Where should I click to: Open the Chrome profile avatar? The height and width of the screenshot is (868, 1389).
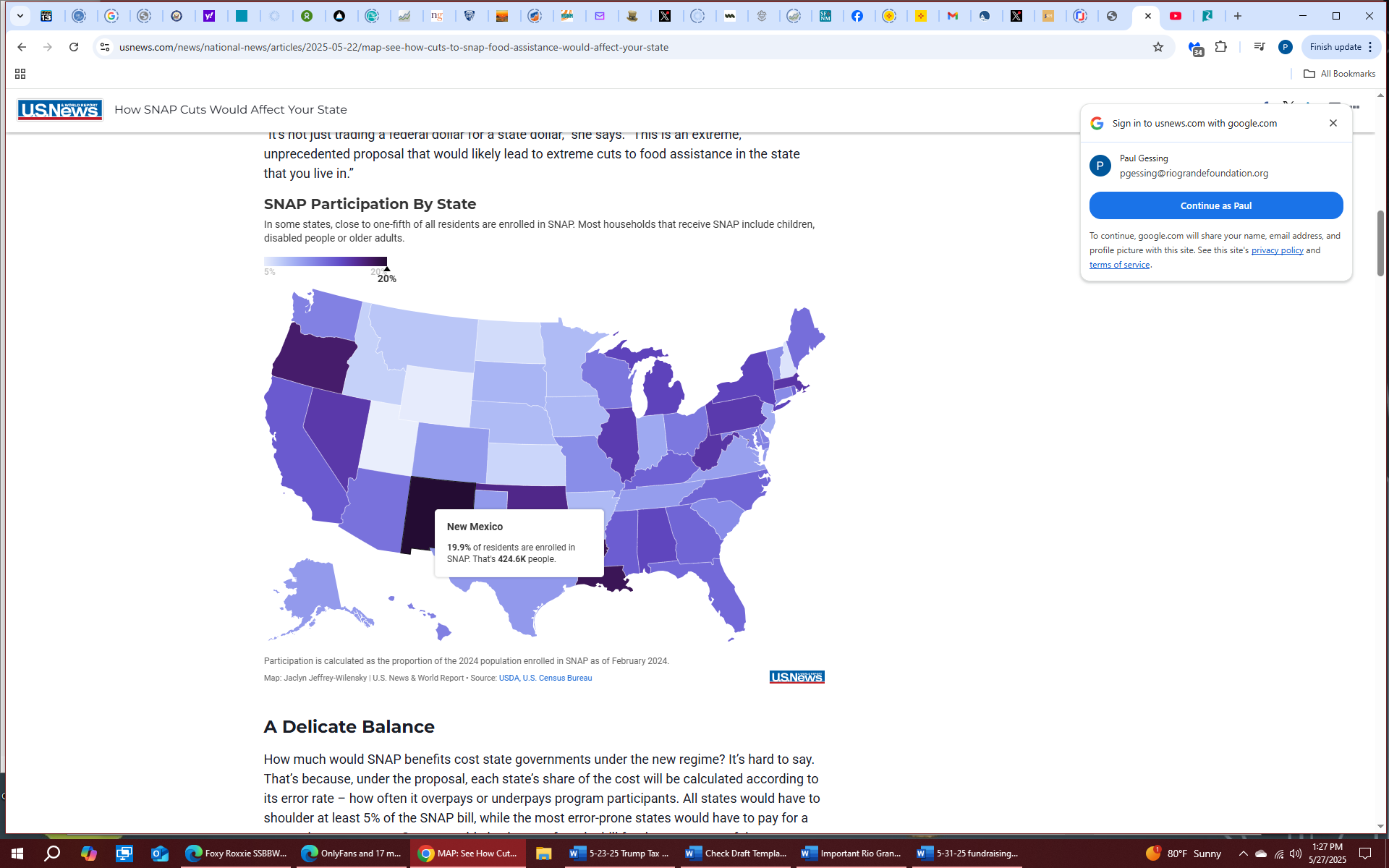(x=1286, y=47)
